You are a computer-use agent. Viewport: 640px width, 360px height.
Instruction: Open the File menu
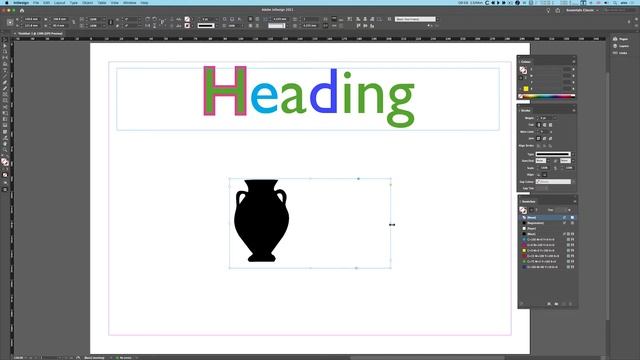pyautogui.click(x=36, y=3)
